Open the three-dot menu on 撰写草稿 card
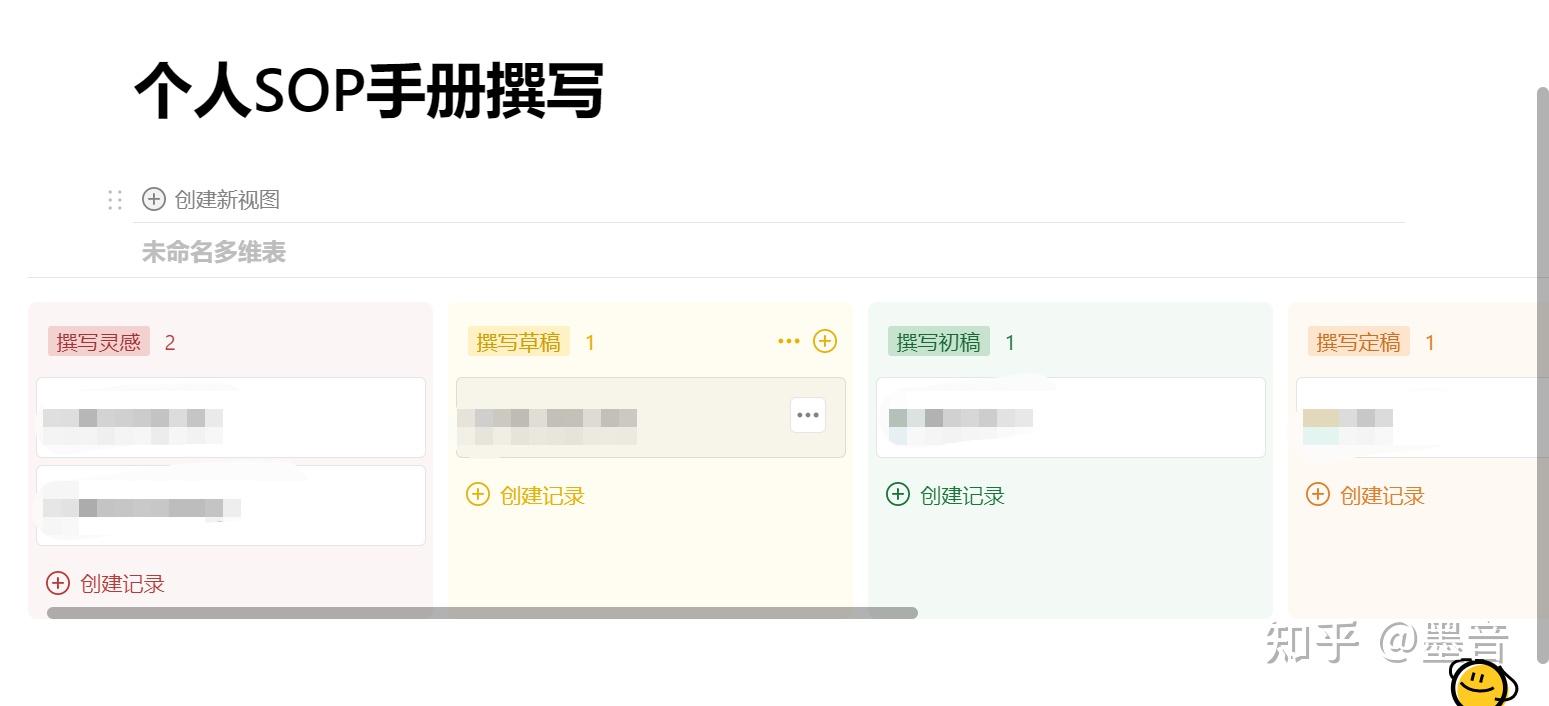This screenshot has height=706, width=1549. [808, 415]
